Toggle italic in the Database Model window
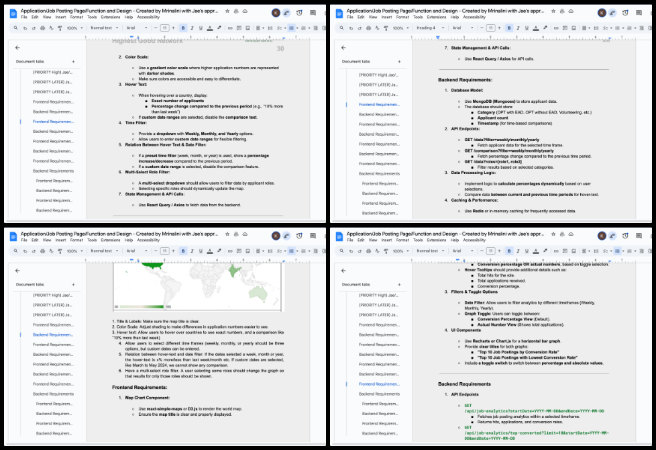Screen dimensions: 656x450 pos(518,28)
